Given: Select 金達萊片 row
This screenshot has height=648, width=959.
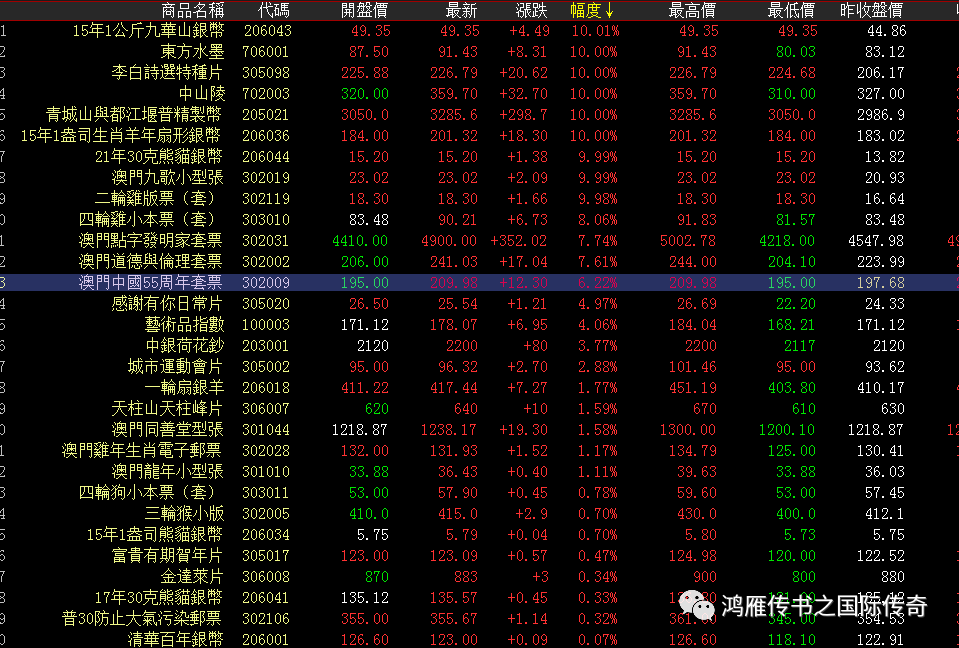Looking at the screenshot, I should click(480, 576).
